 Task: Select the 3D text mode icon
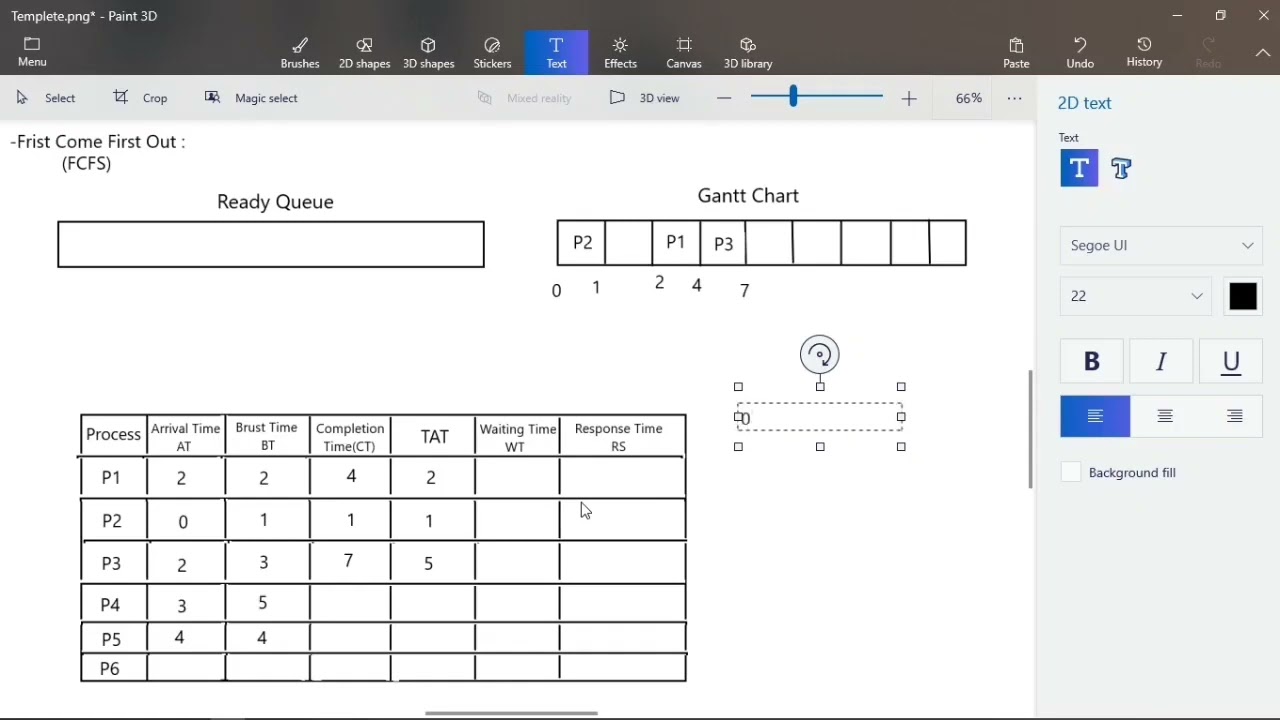1121,169
